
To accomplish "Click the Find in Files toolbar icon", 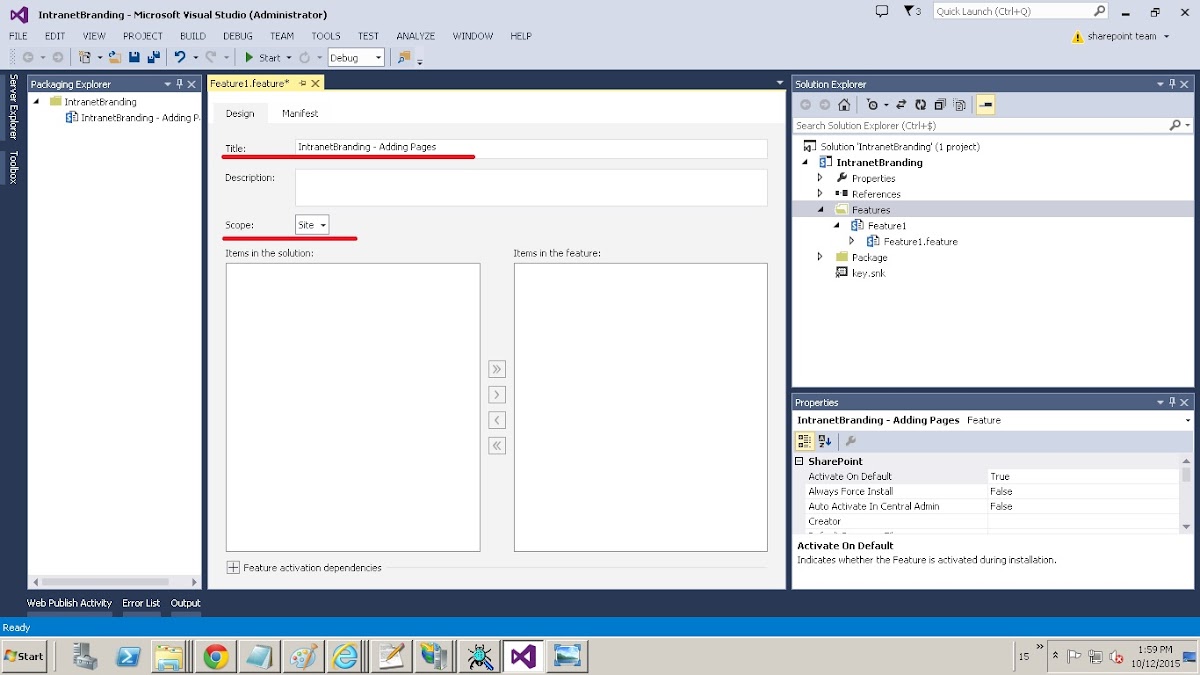I will [x=404, y=58].
